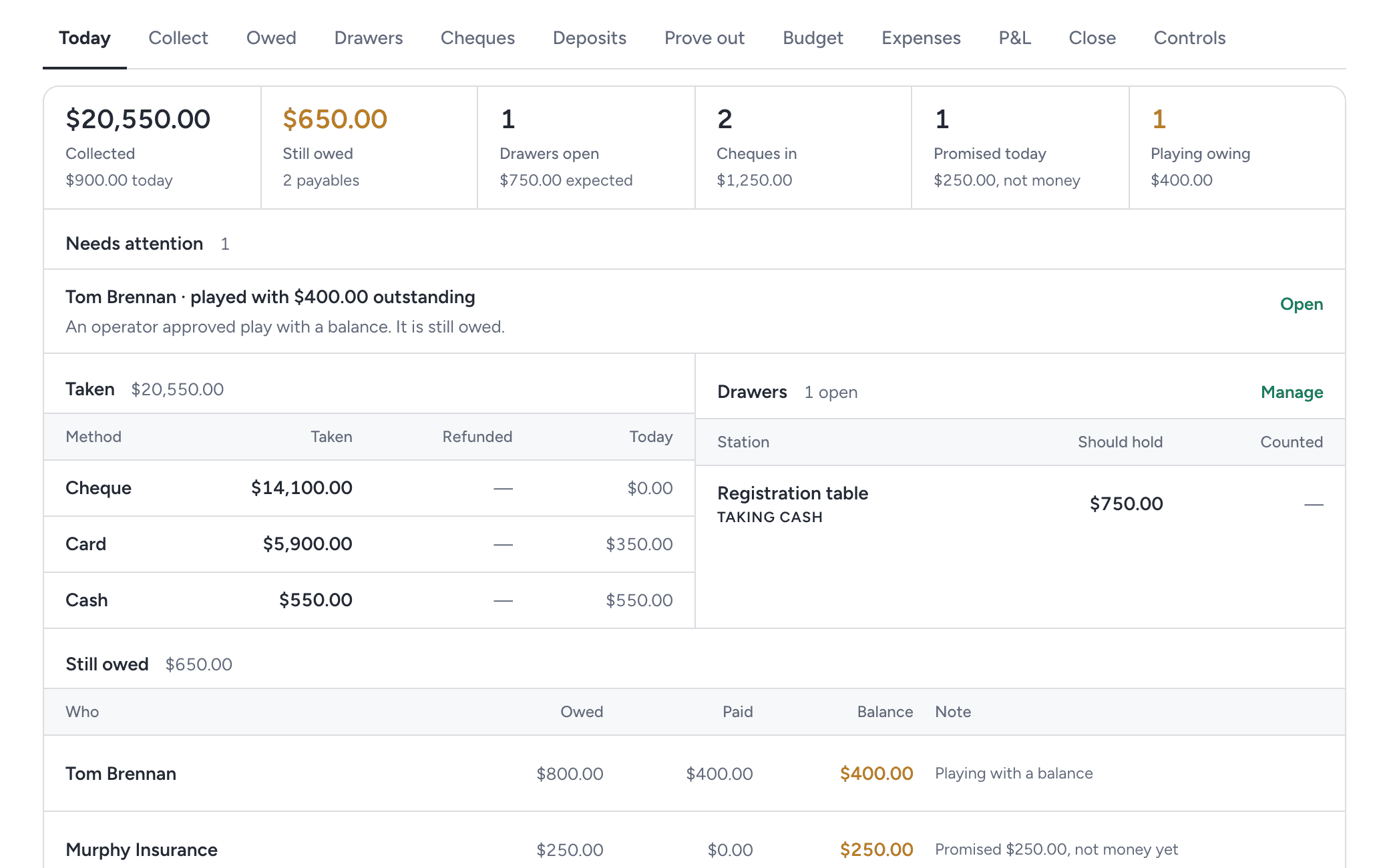Screen dimensions: 1389x868
Task: Select the Drawers open summary card
Action: click(x=586, y=148)
